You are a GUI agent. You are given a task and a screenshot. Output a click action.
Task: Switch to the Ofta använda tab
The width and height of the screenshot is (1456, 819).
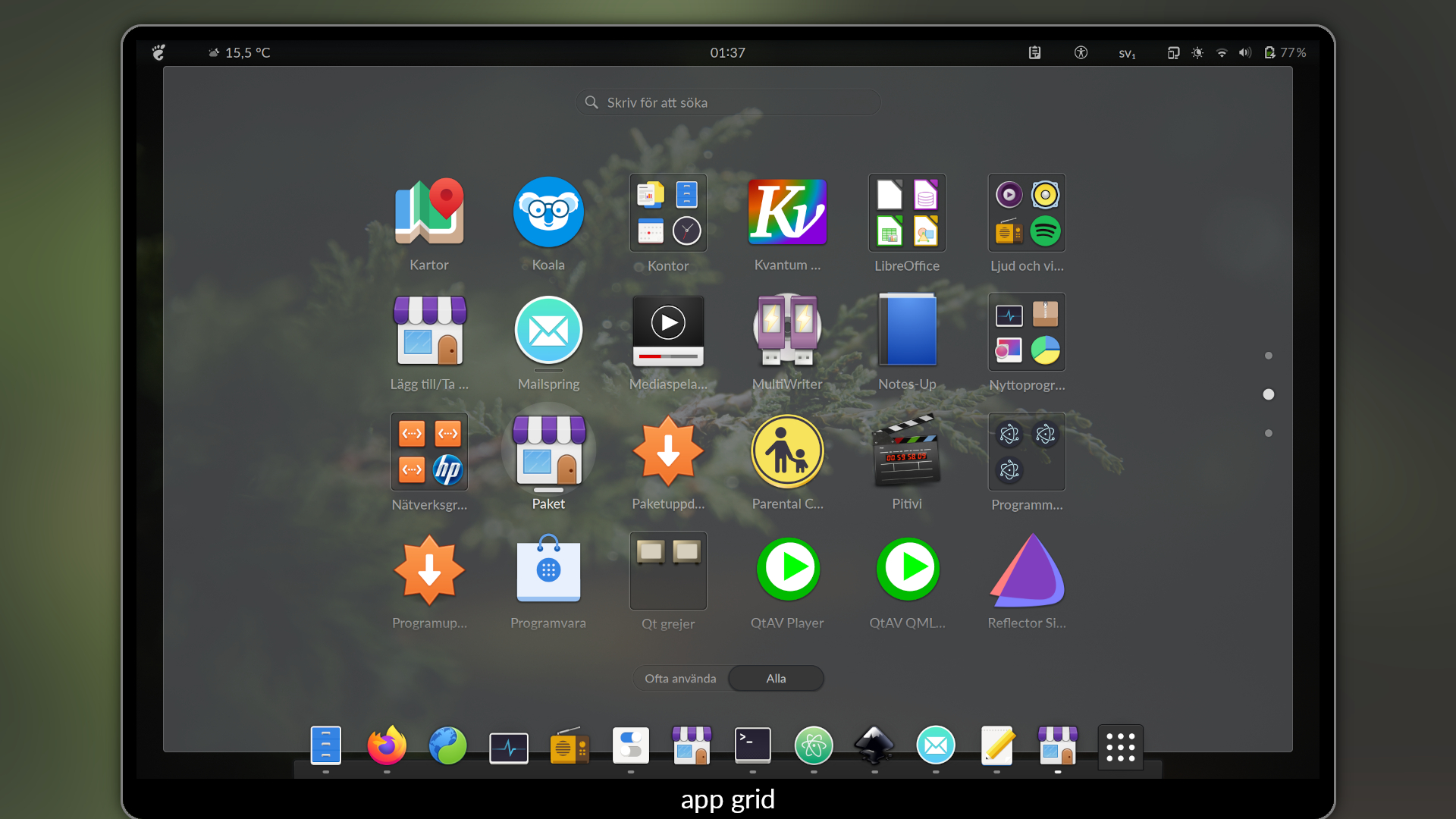coord(680,678)
